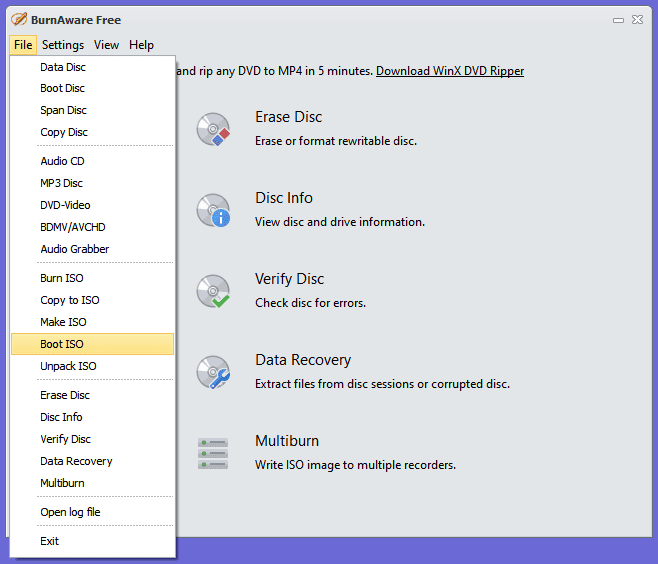
Task: Choose Exit from File menu
Action: (x=50, y=541)
